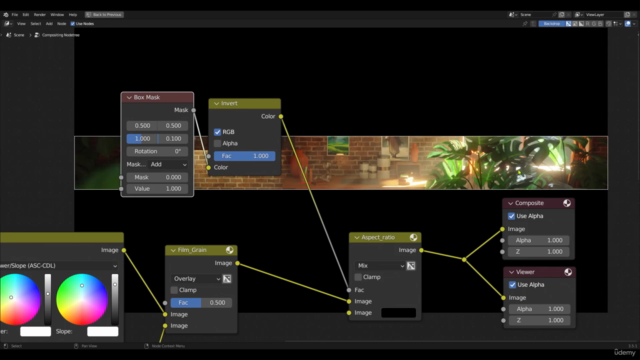Click the overlay toggle icon in header
Screen dimensions: 640x360
point(628,24)
